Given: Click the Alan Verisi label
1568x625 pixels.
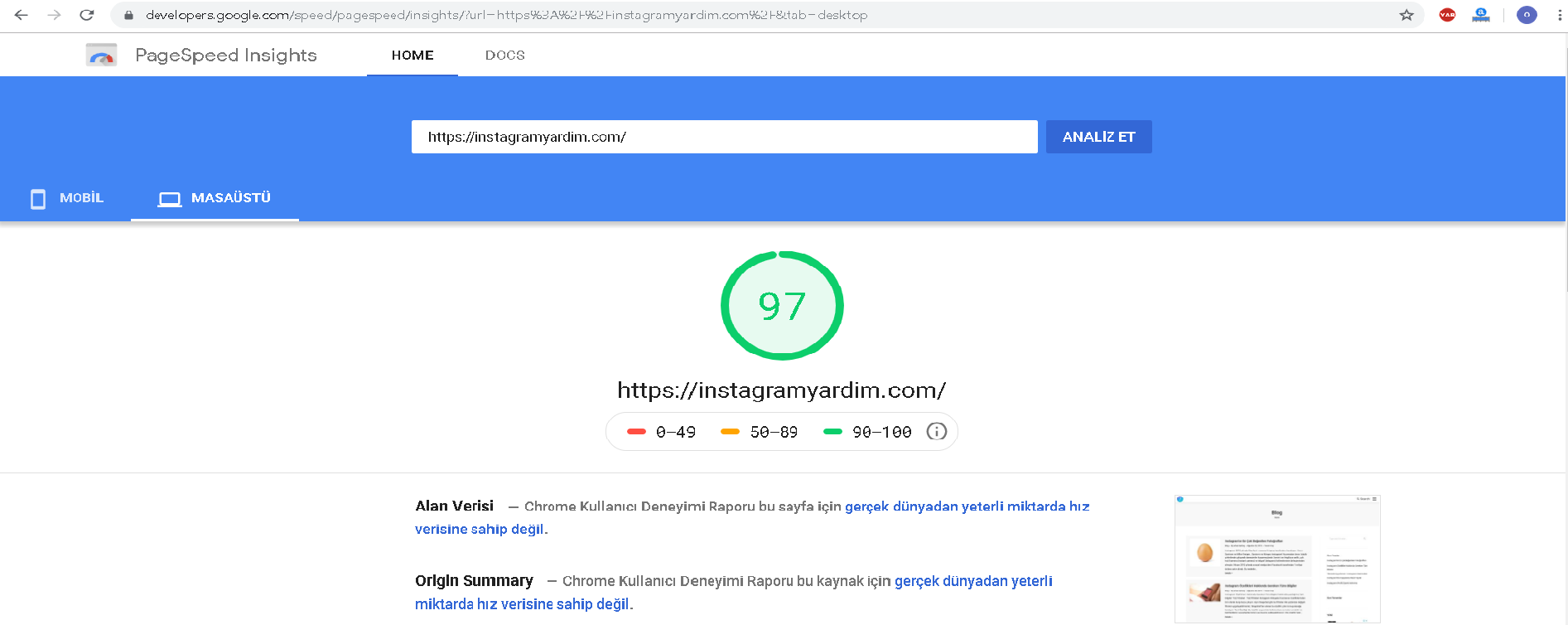Looking at the screenshot, I should tap(455, 506).
